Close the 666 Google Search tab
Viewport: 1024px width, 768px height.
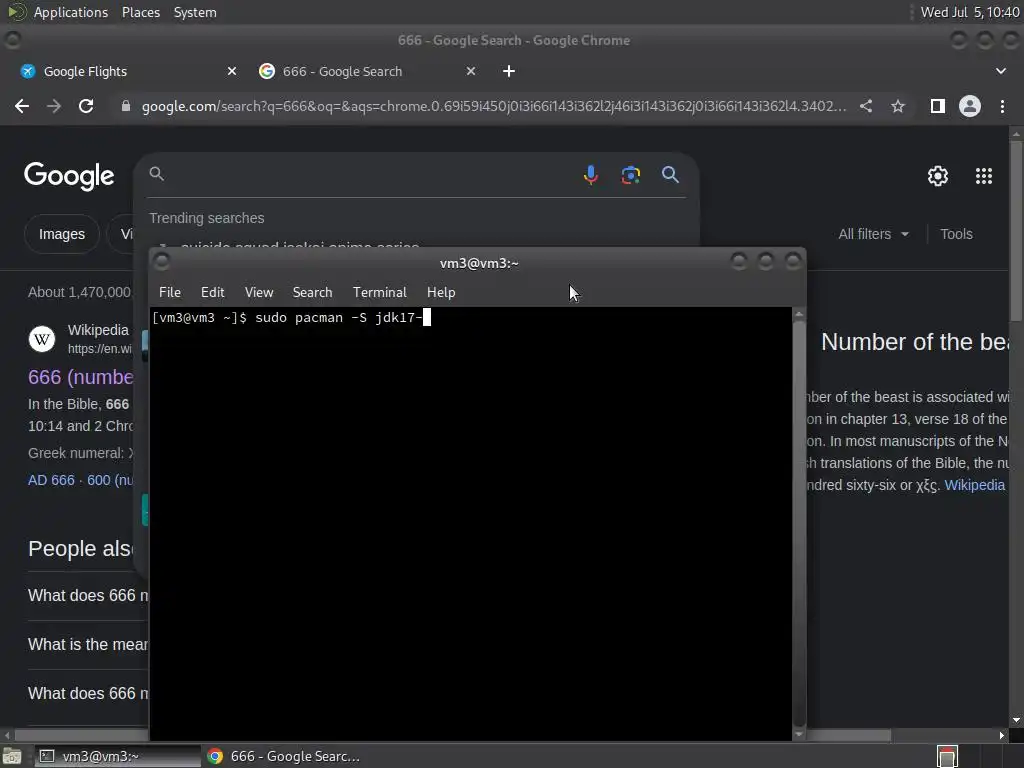(471, 71)
